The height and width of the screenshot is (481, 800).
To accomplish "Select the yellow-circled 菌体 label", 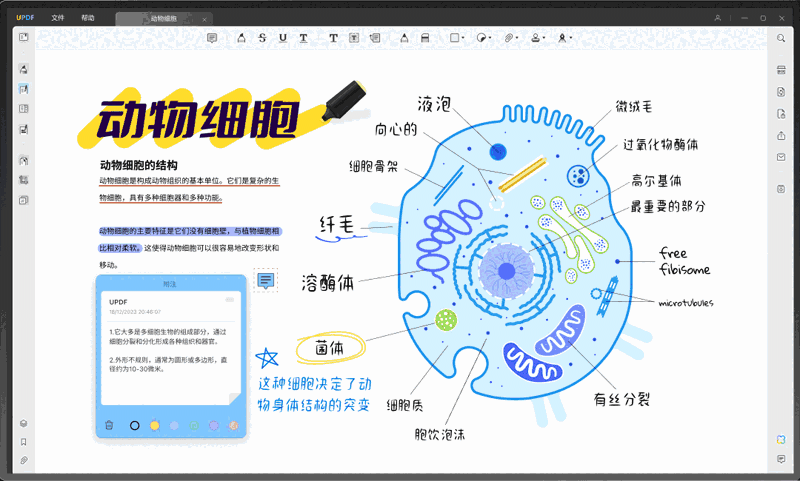I will (331, 348).
